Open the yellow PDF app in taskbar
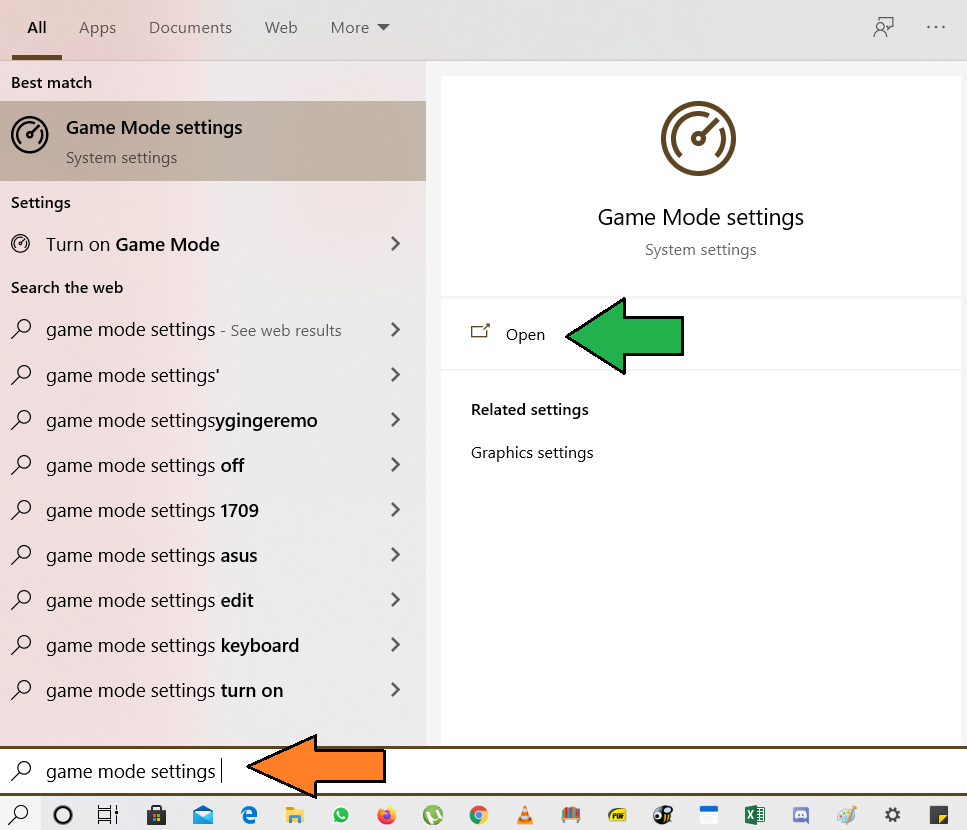The height and width of the screenshot is (830, 967). pos(617,815)
